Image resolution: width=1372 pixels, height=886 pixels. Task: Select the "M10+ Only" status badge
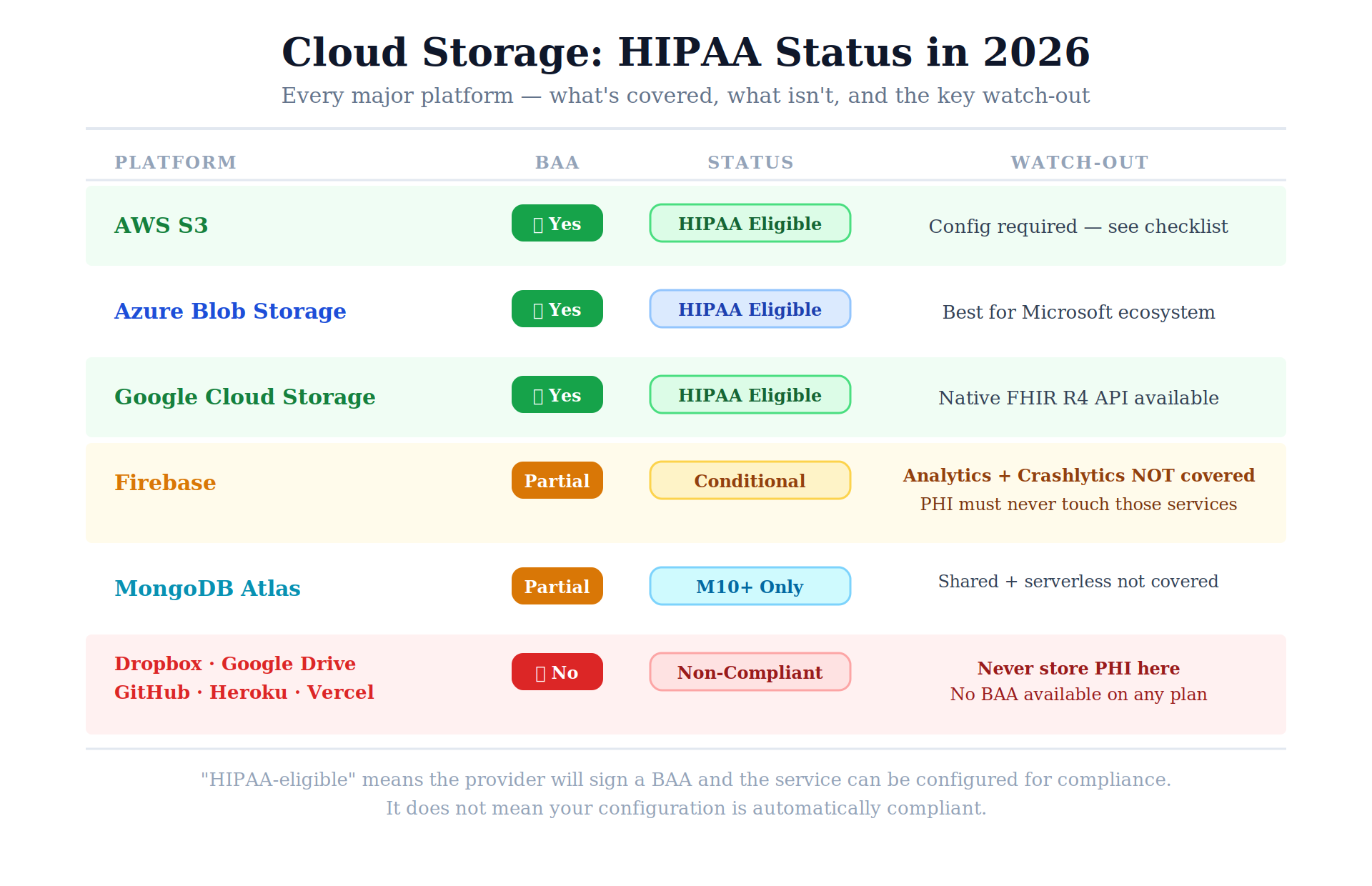[750, 586]
